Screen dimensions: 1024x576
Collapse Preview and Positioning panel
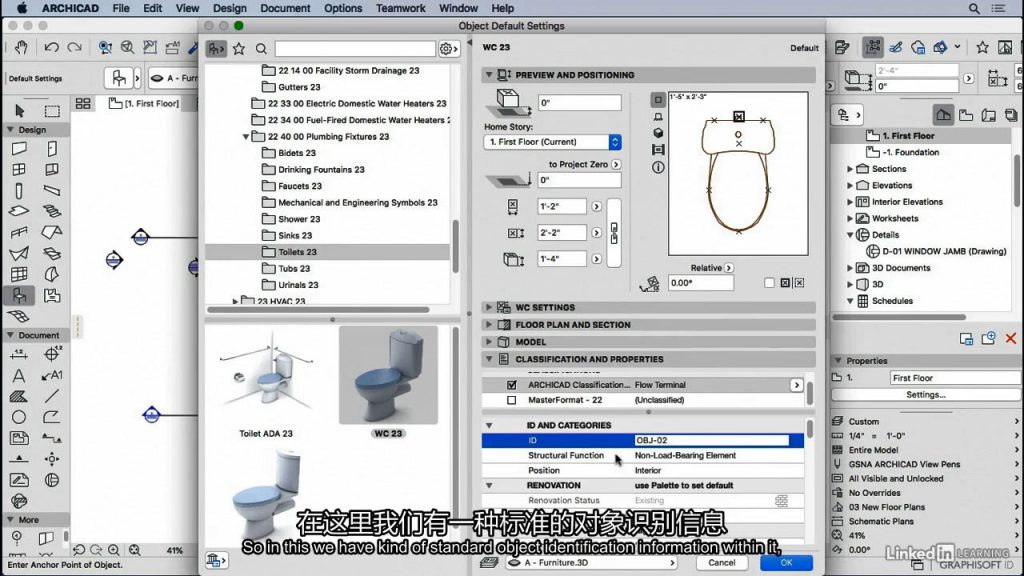[x=488, y=75]
